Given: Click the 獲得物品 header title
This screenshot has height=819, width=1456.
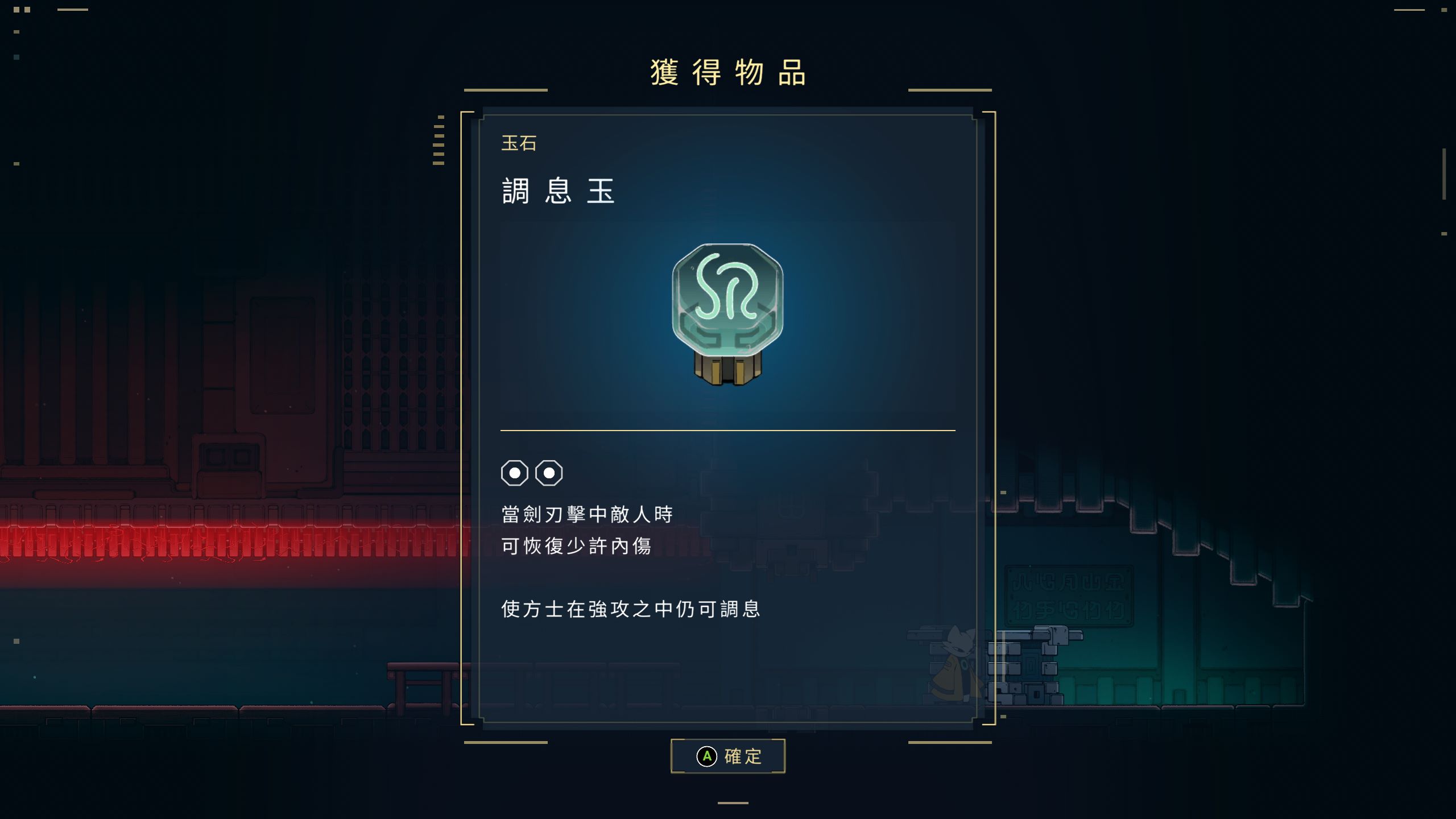Looking at the screenshot, I should tap(728, 73).
